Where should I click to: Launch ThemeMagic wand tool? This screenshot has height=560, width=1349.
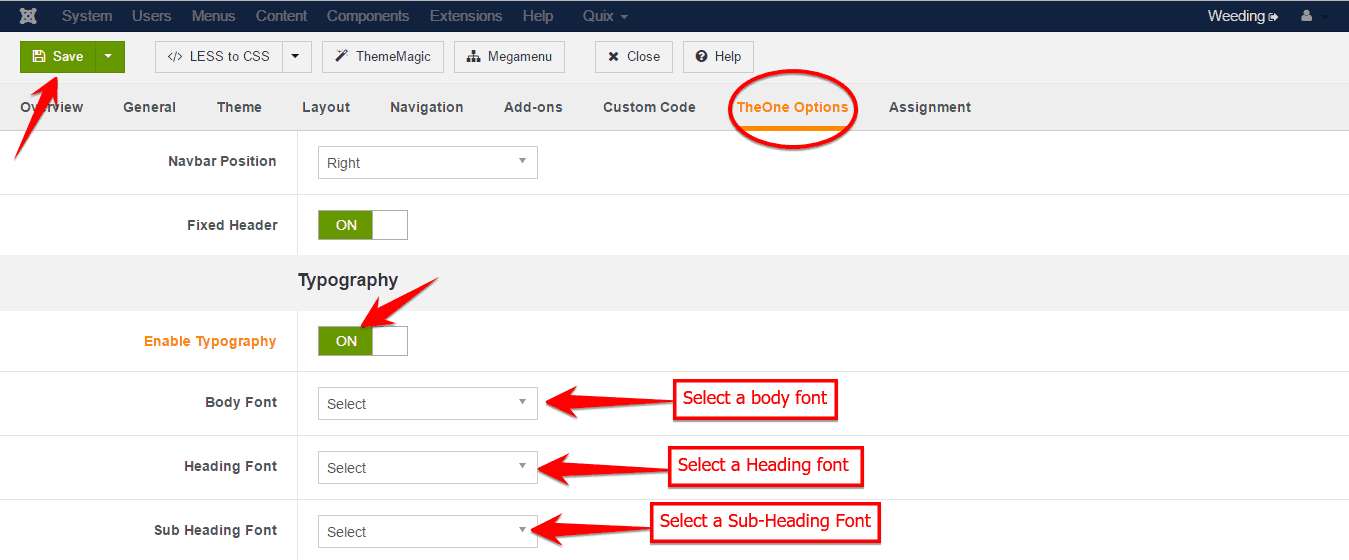click(x=383, y=57)
